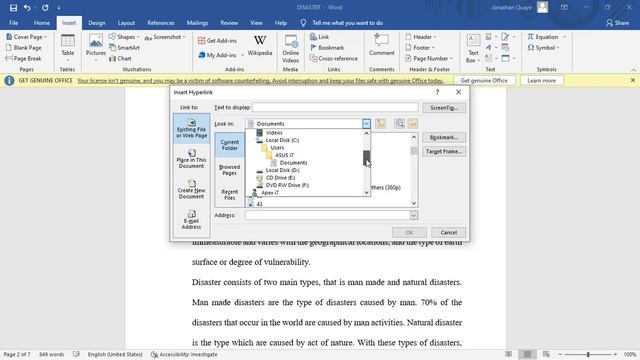The image size is (640, 360).
Task: Click the Link button in the ribbon
Action: (319, 37)
